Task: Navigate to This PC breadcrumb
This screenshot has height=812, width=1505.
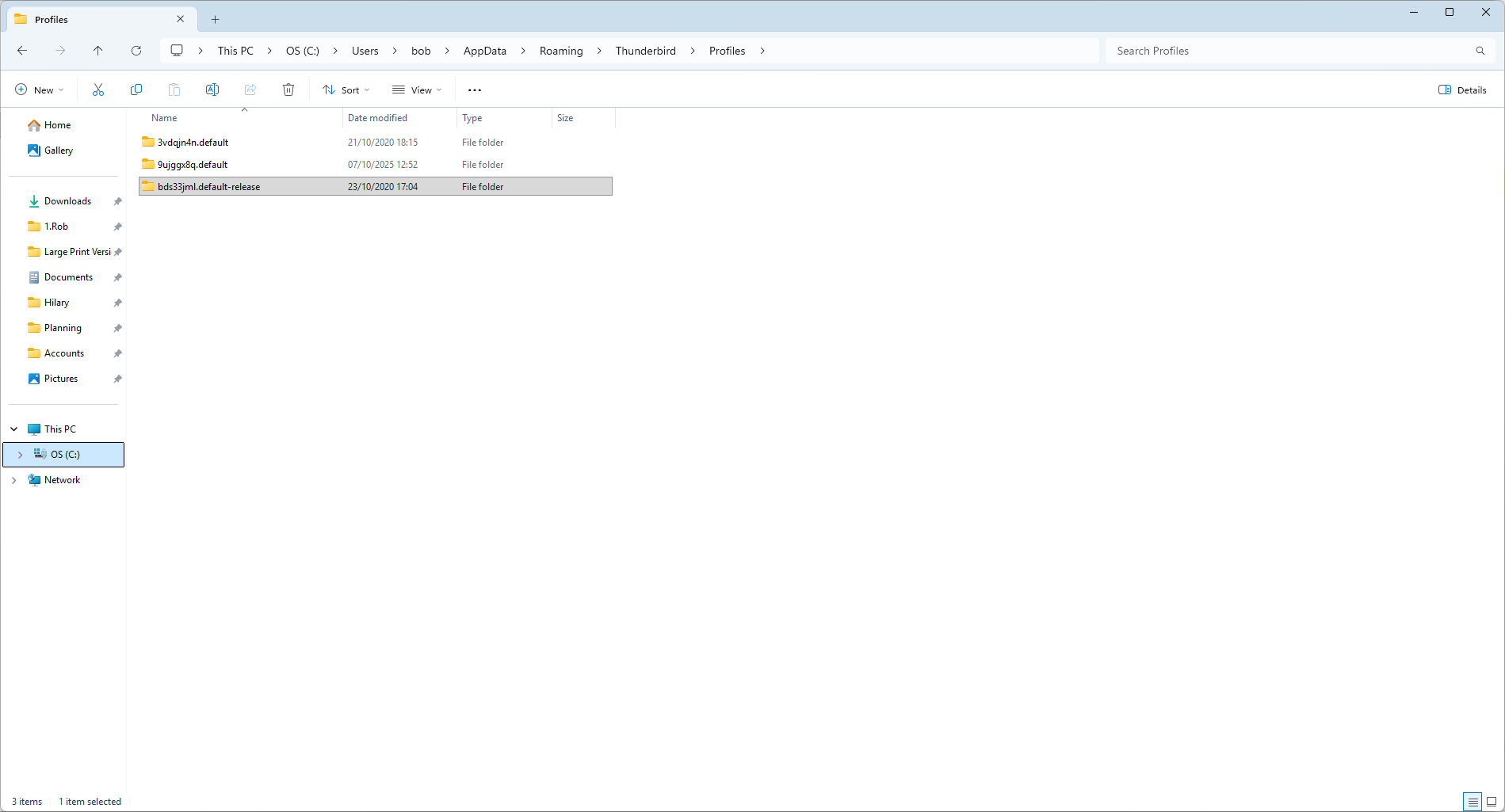Action: click(235, 51)
